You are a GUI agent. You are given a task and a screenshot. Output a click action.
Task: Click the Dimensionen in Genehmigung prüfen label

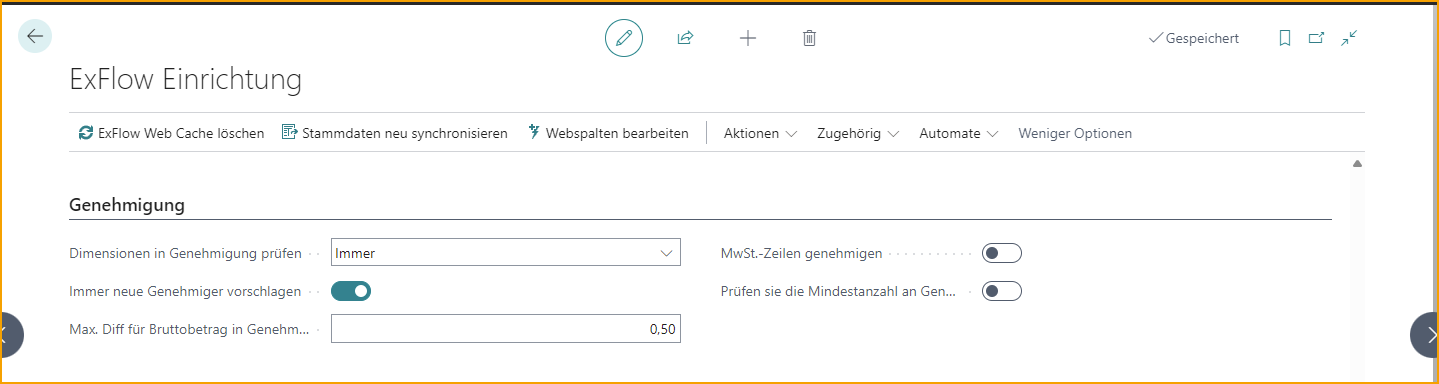pos(185,253)
